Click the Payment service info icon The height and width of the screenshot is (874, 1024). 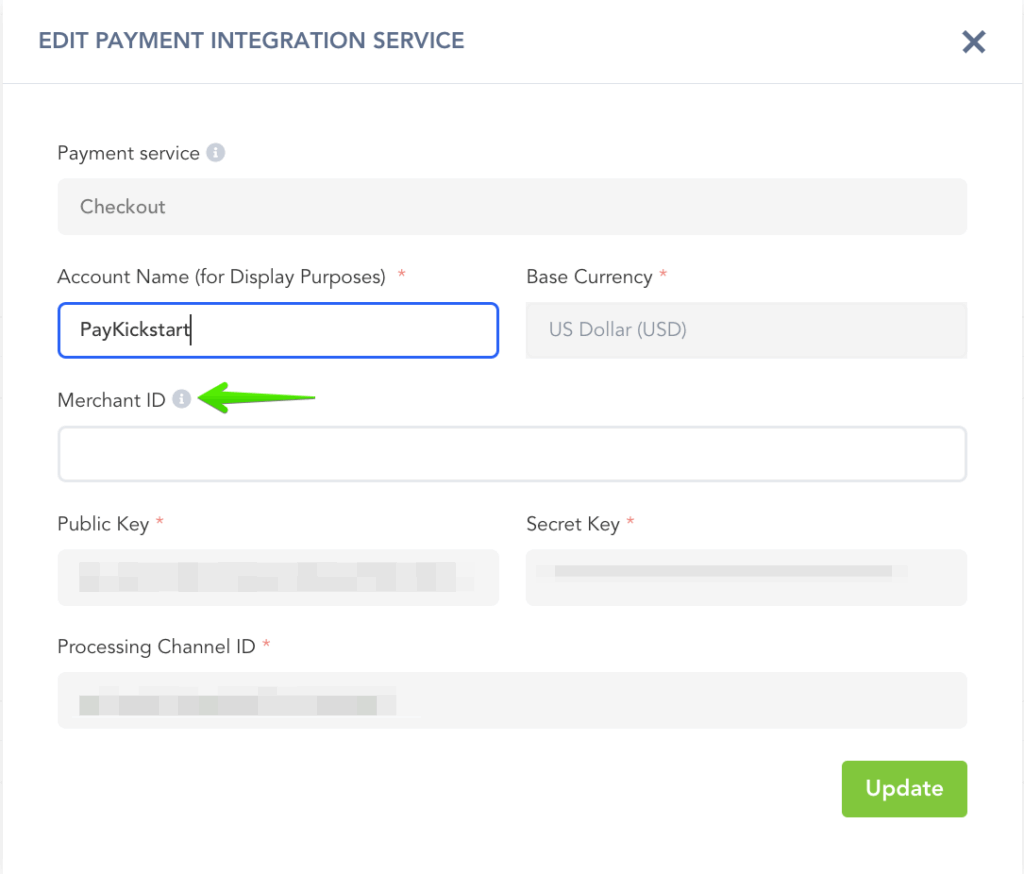[215, 153]
